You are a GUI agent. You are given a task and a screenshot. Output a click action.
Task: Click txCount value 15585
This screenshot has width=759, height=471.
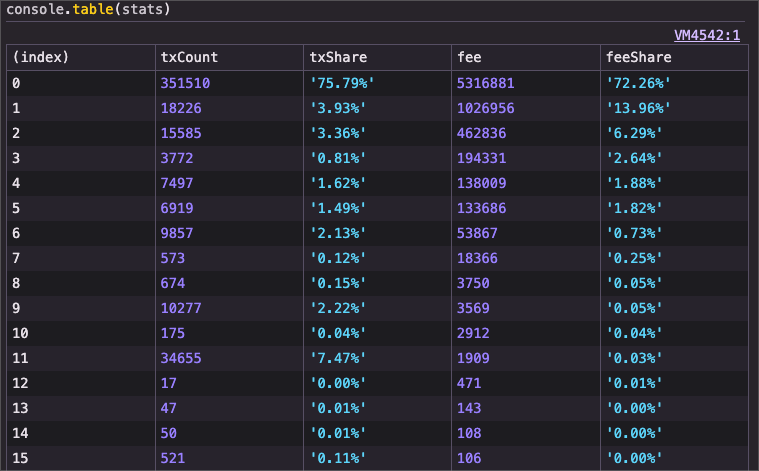coord(181,133)
